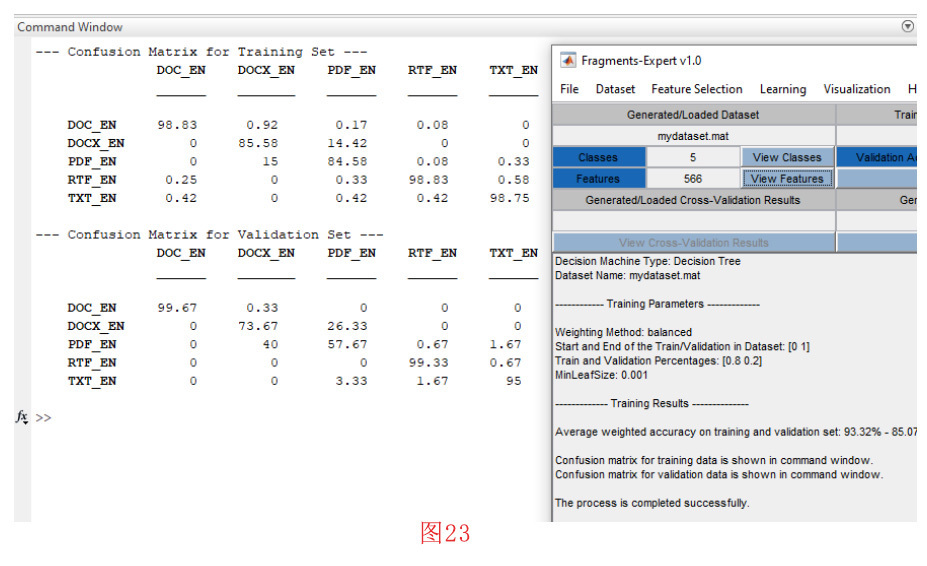
Task: Open the Feature Selection menu
Action: [696, 89]
